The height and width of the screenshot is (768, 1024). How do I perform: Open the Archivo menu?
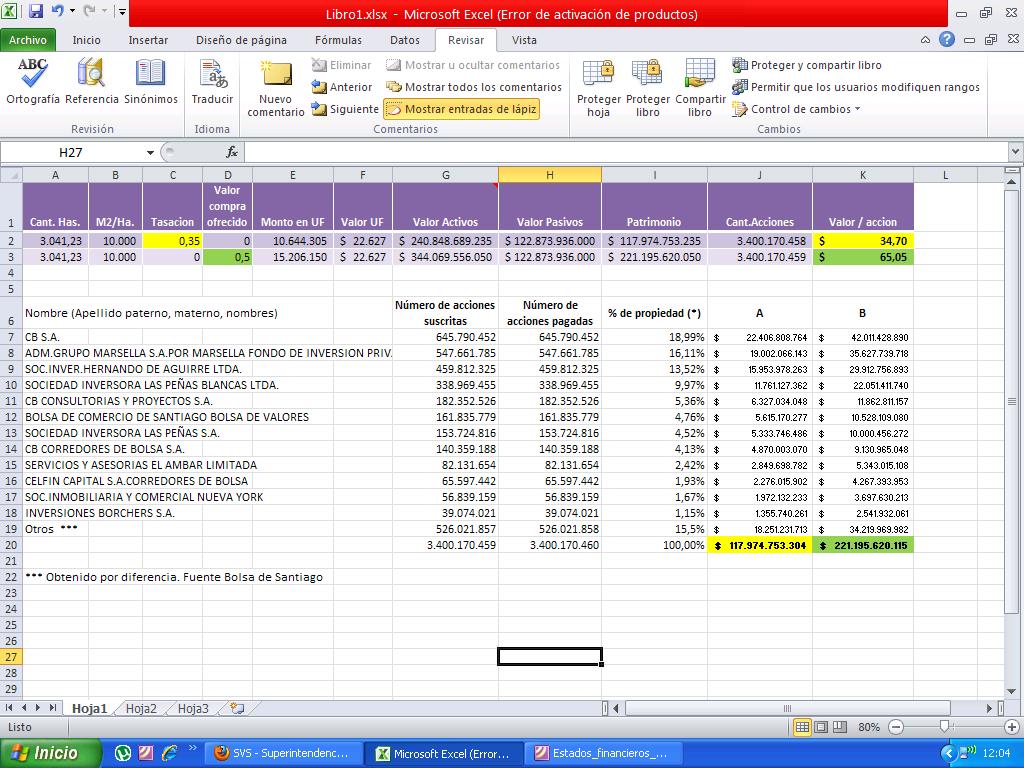point(27,40)
